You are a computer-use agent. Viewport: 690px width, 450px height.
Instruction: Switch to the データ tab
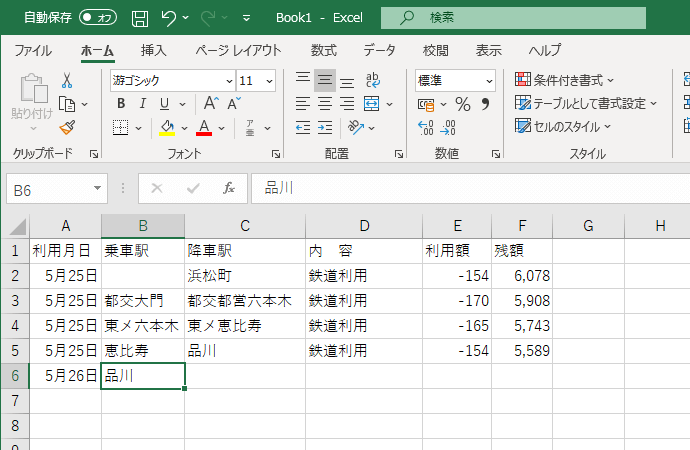tap(379, 51)
